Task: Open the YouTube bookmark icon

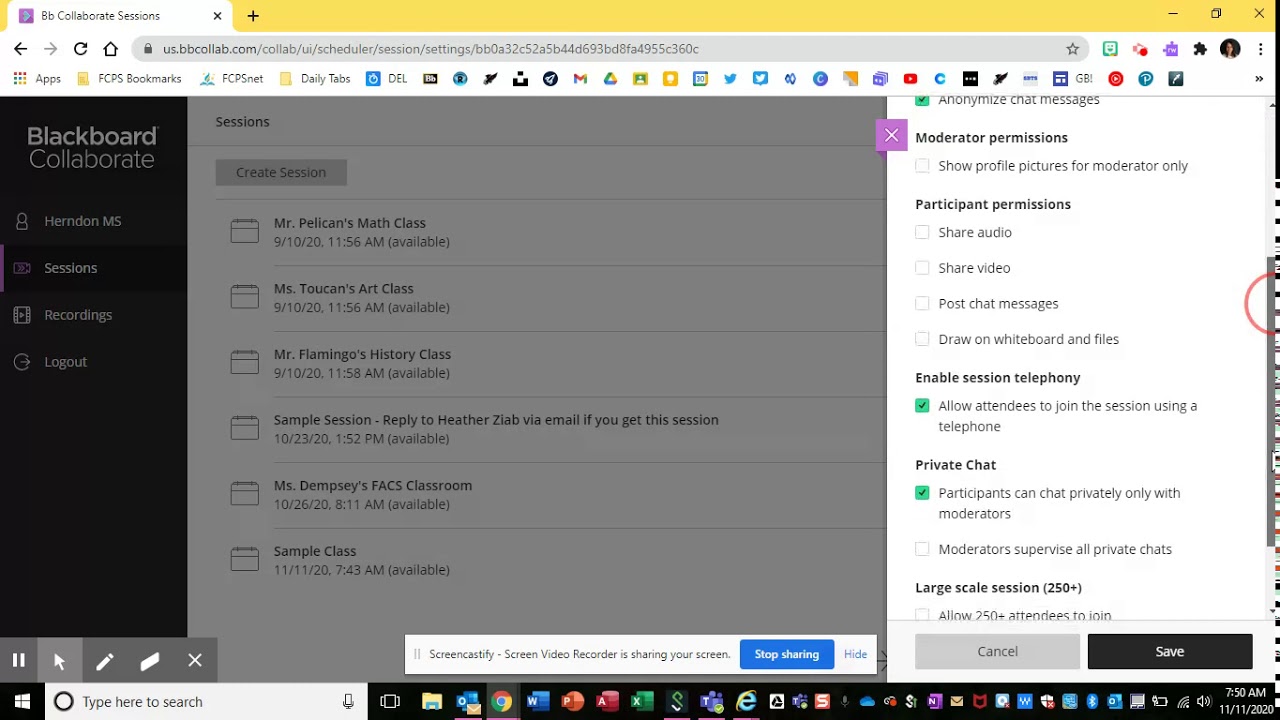Action: tap(910, 79)
